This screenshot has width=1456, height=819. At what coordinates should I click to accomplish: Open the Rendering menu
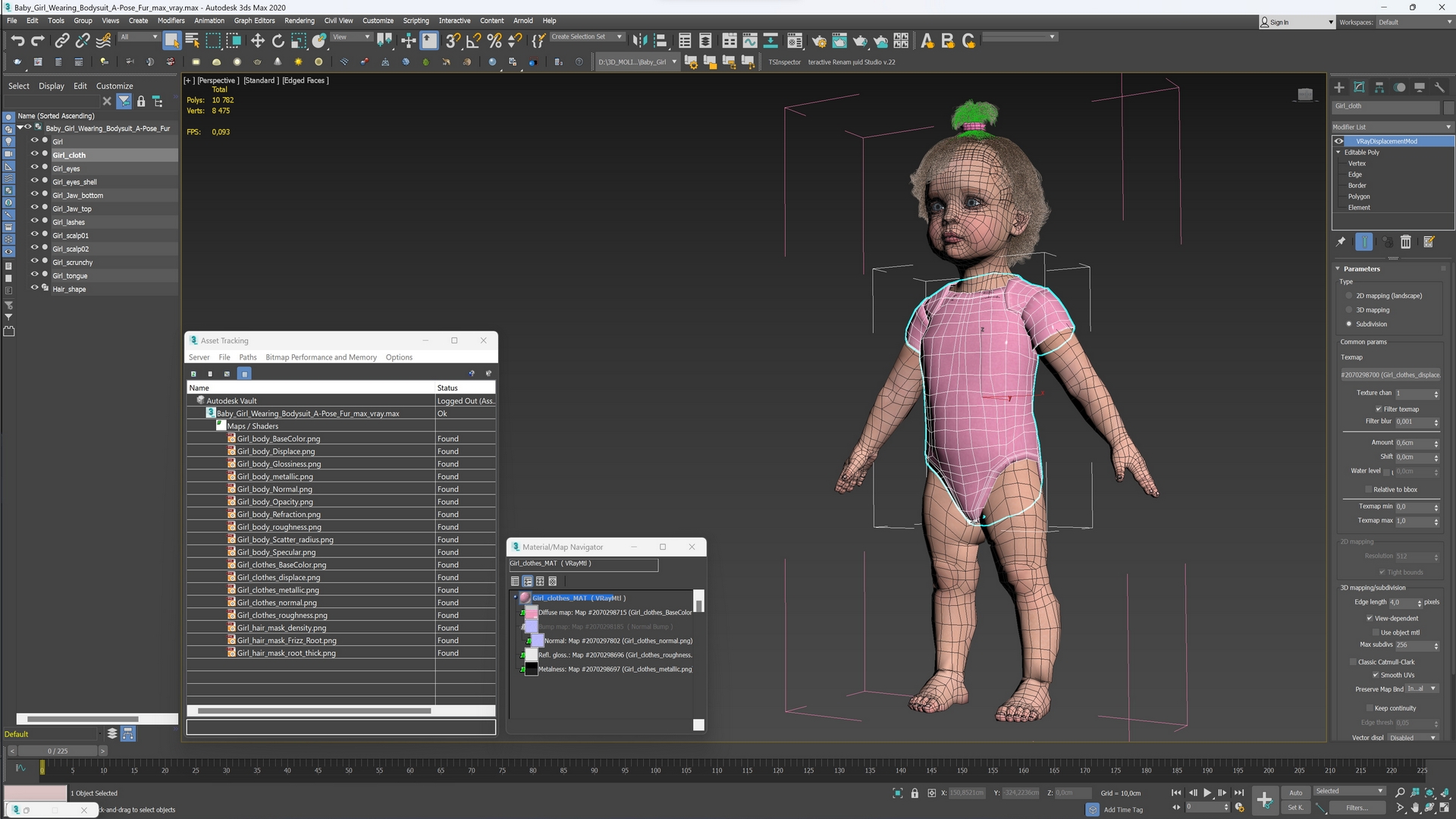[x=299, y=20]
